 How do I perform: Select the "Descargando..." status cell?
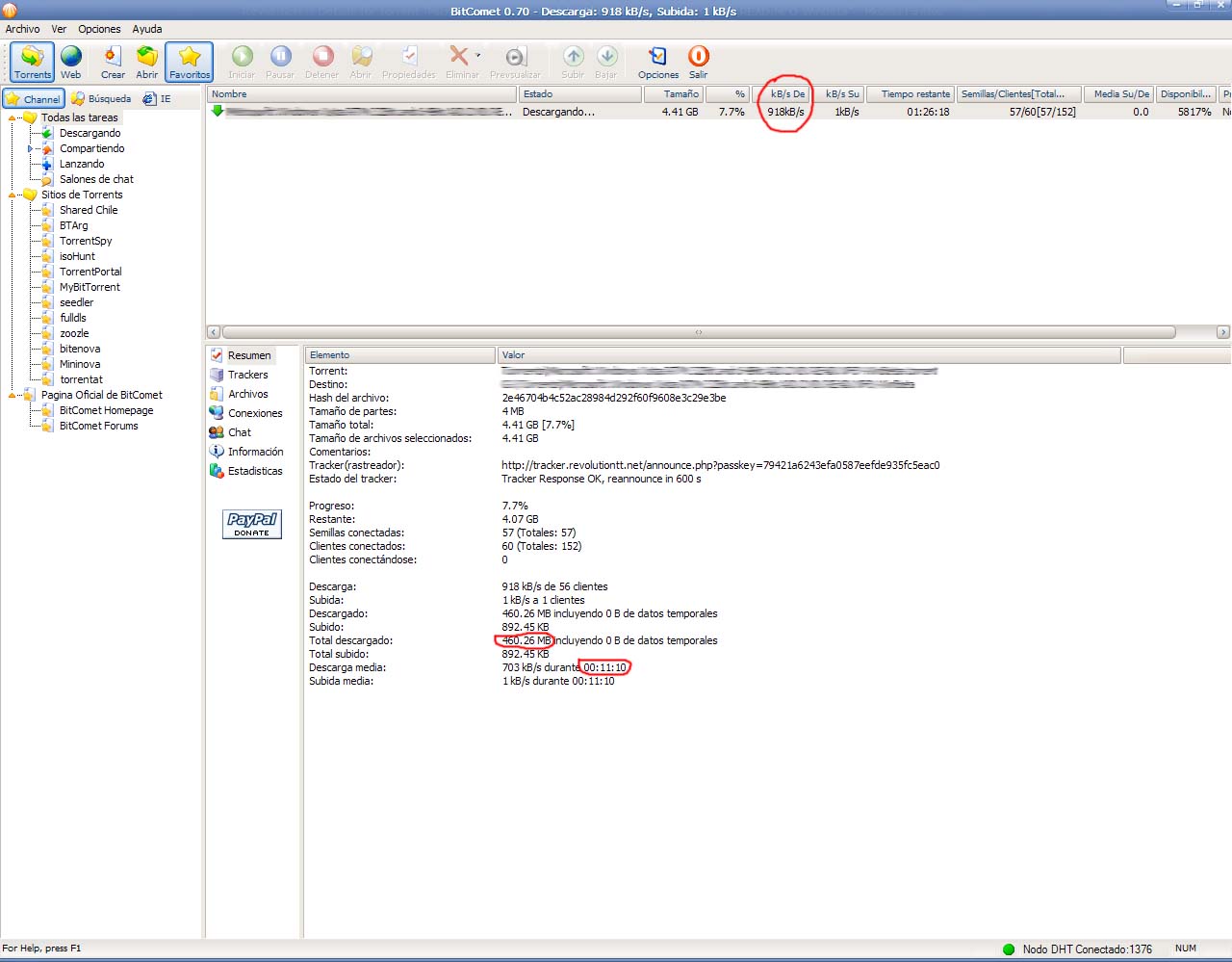[558, 112]
